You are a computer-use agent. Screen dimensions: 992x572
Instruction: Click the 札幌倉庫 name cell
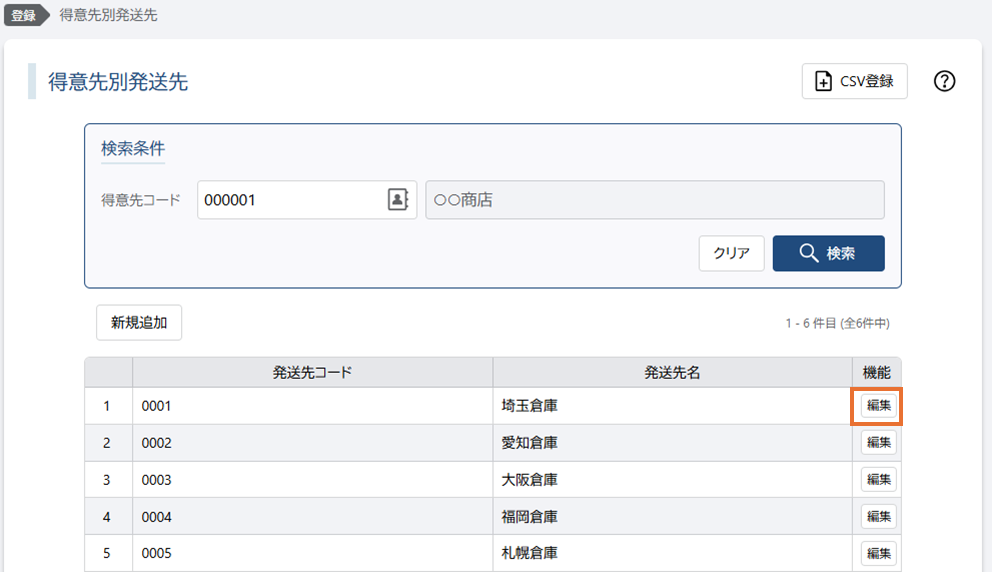click(673, 553)
